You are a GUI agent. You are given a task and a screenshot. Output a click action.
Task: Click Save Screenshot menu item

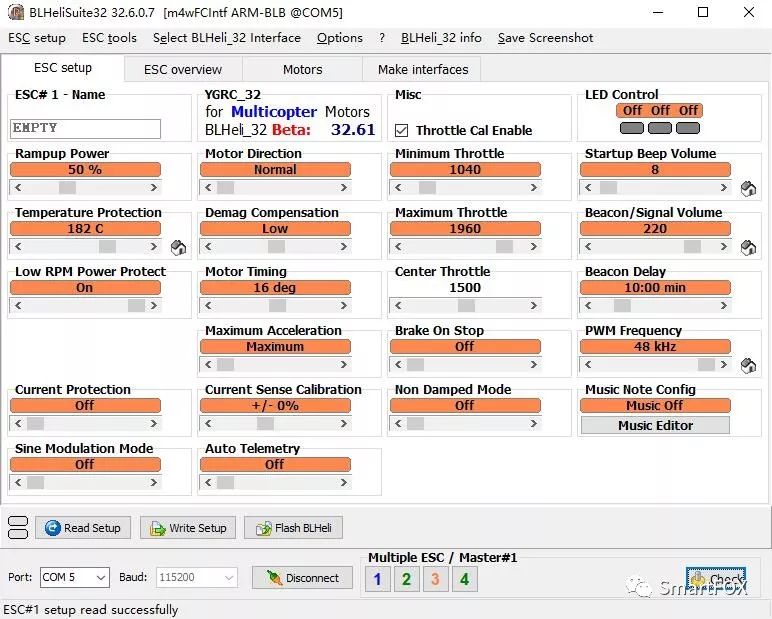point(545,38)
